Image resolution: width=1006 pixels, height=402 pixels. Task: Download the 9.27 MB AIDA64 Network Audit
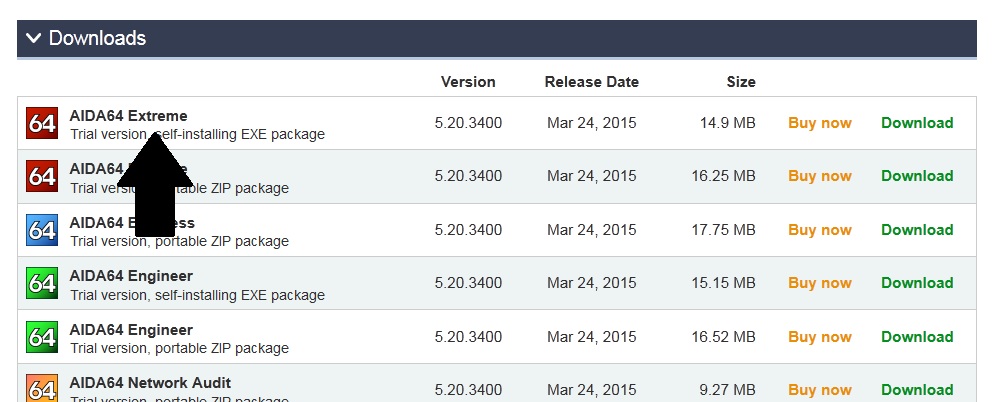[x=916, y=390]
